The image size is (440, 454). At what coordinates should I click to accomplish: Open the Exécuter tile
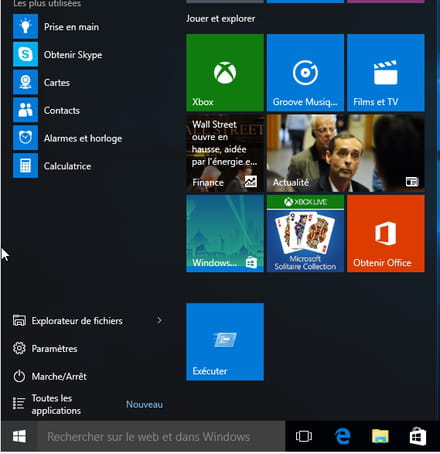tap(225, 342)
